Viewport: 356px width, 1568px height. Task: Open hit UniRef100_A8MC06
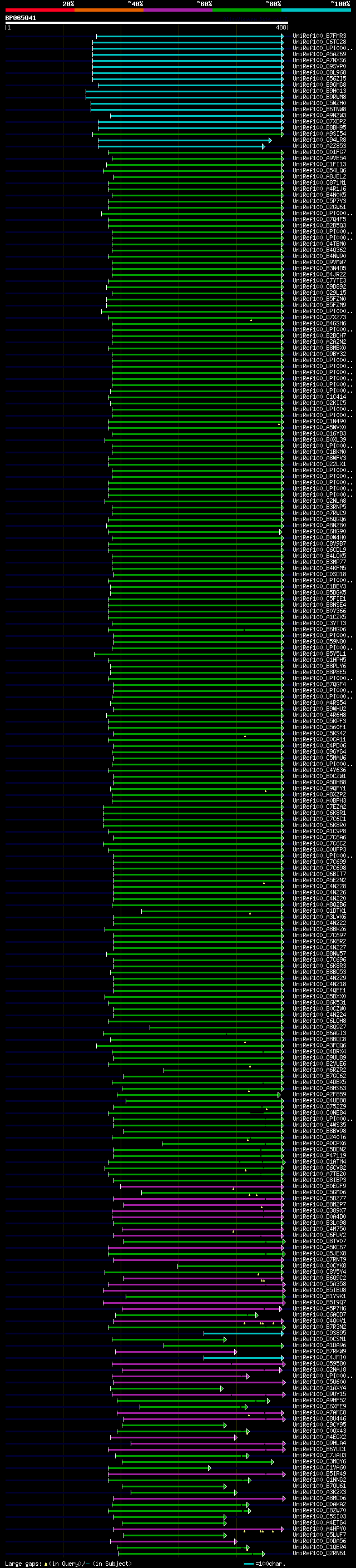[x=319, y=1498]
